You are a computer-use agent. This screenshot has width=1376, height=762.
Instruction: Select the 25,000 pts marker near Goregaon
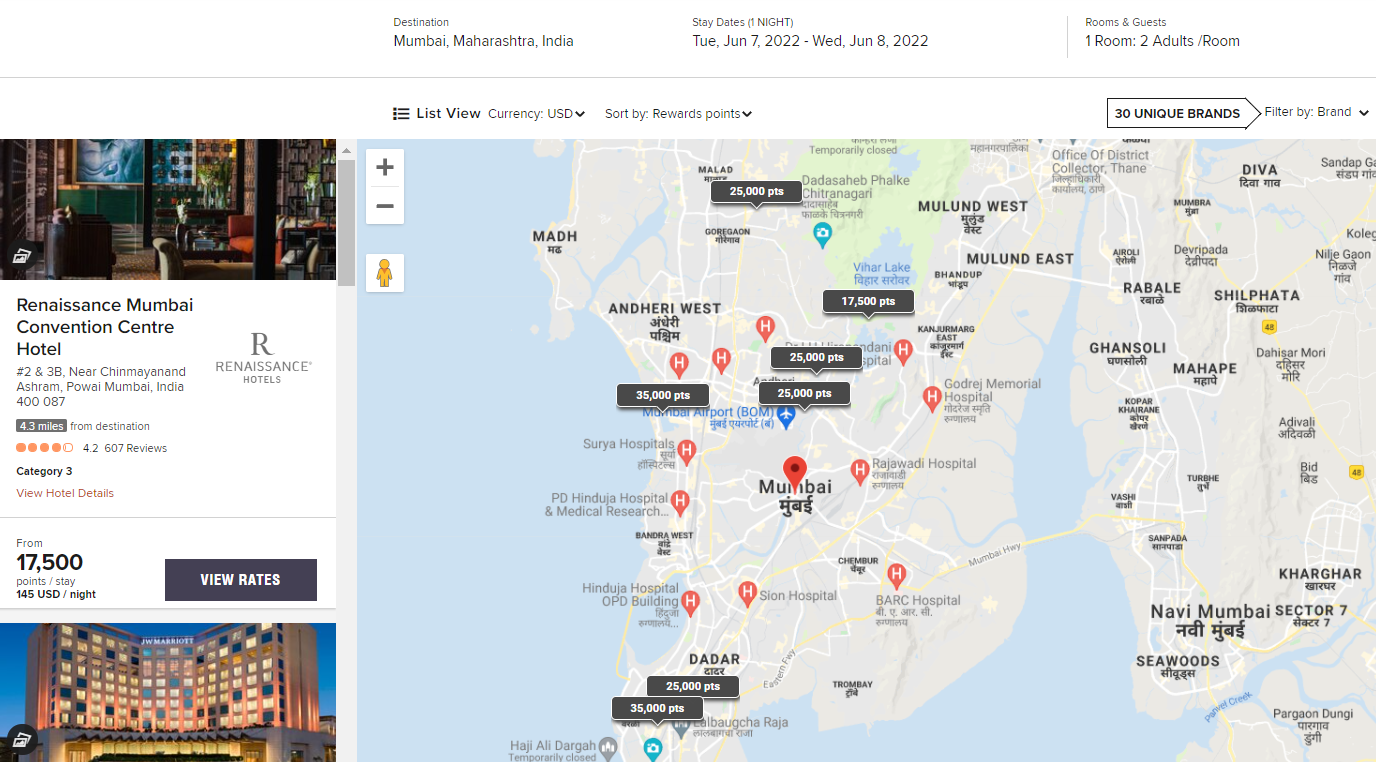tap(756, 192)
